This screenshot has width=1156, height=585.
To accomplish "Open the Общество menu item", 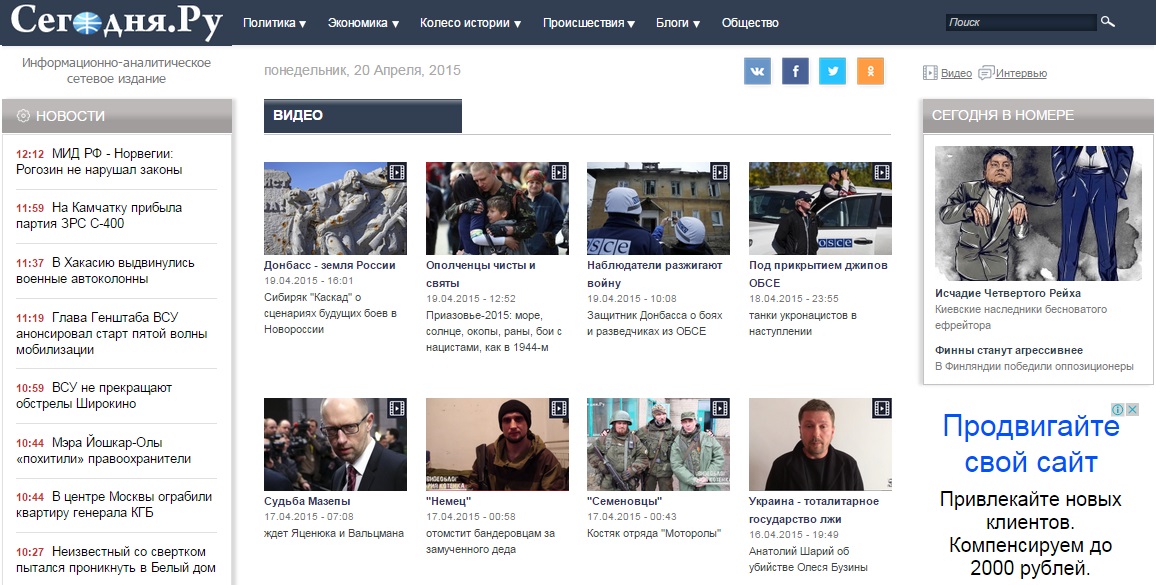I will (750, 23).
